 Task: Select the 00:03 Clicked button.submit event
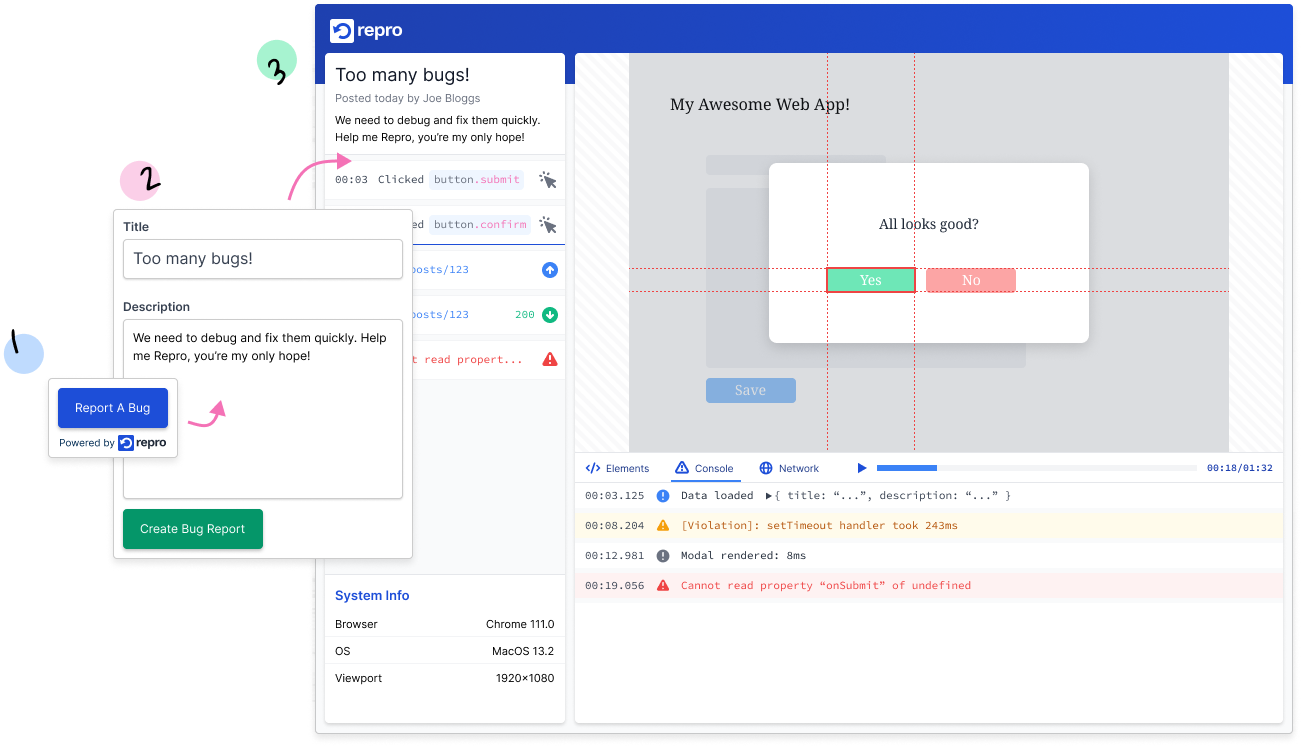tap(445, 180)
